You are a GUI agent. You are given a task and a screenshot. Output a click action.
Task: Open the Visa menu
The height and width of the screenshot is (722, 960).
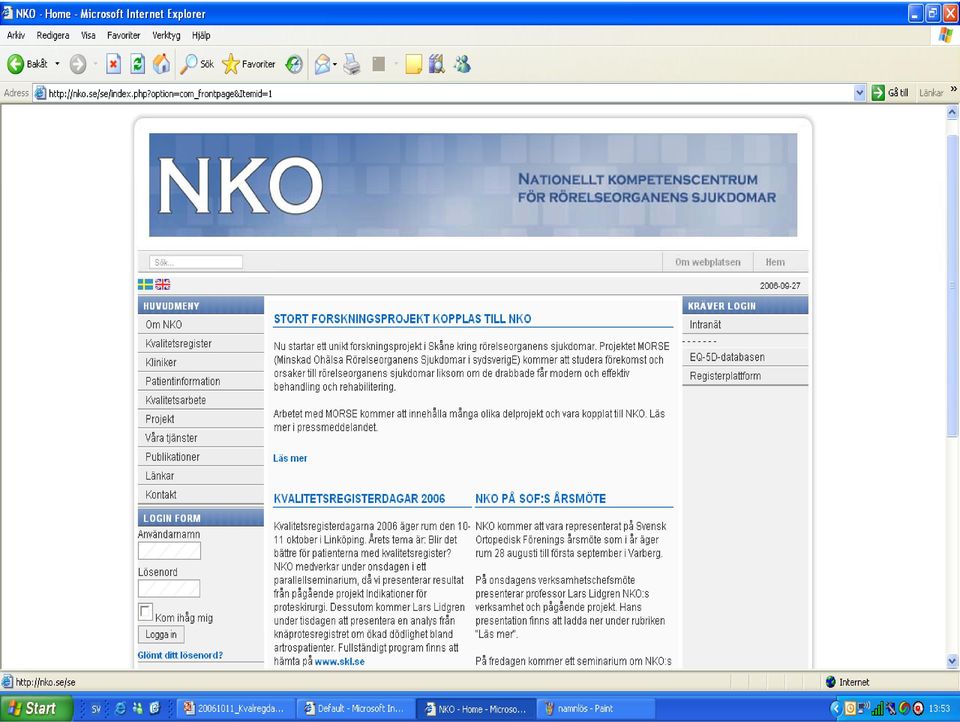click(88, 36)
